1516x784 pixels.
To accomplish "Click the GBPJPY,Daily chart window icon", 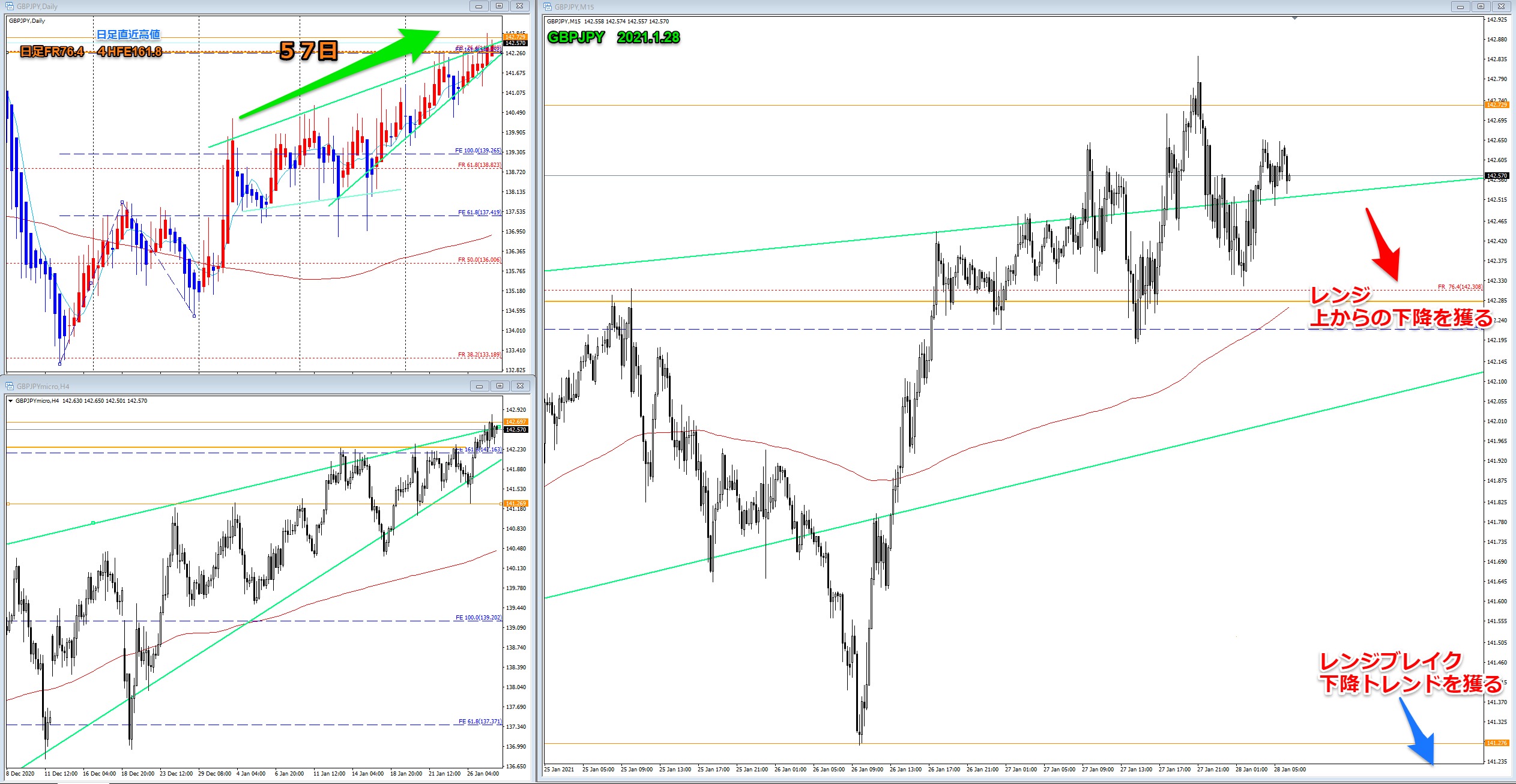I will [x=10, y=7].
